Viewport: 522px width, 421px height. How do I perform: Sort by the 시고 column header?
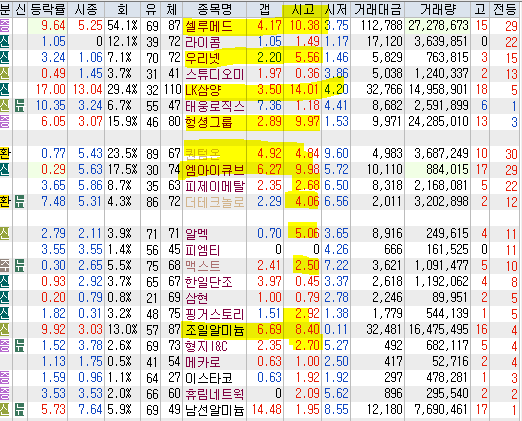click(303, 9)
